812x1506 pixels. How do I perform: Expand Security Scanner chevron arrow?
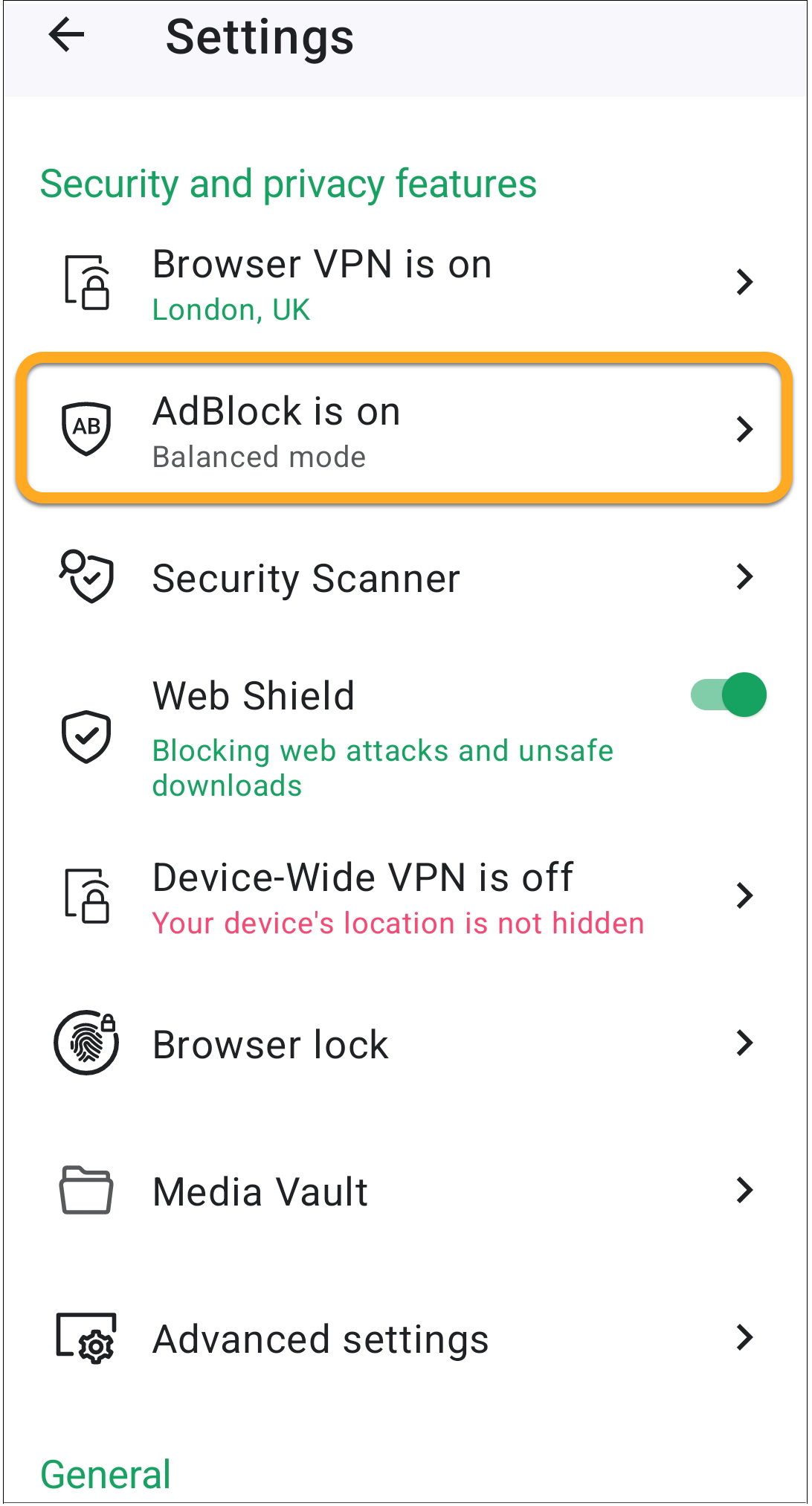pyautogui.click(x=744, y=576)
